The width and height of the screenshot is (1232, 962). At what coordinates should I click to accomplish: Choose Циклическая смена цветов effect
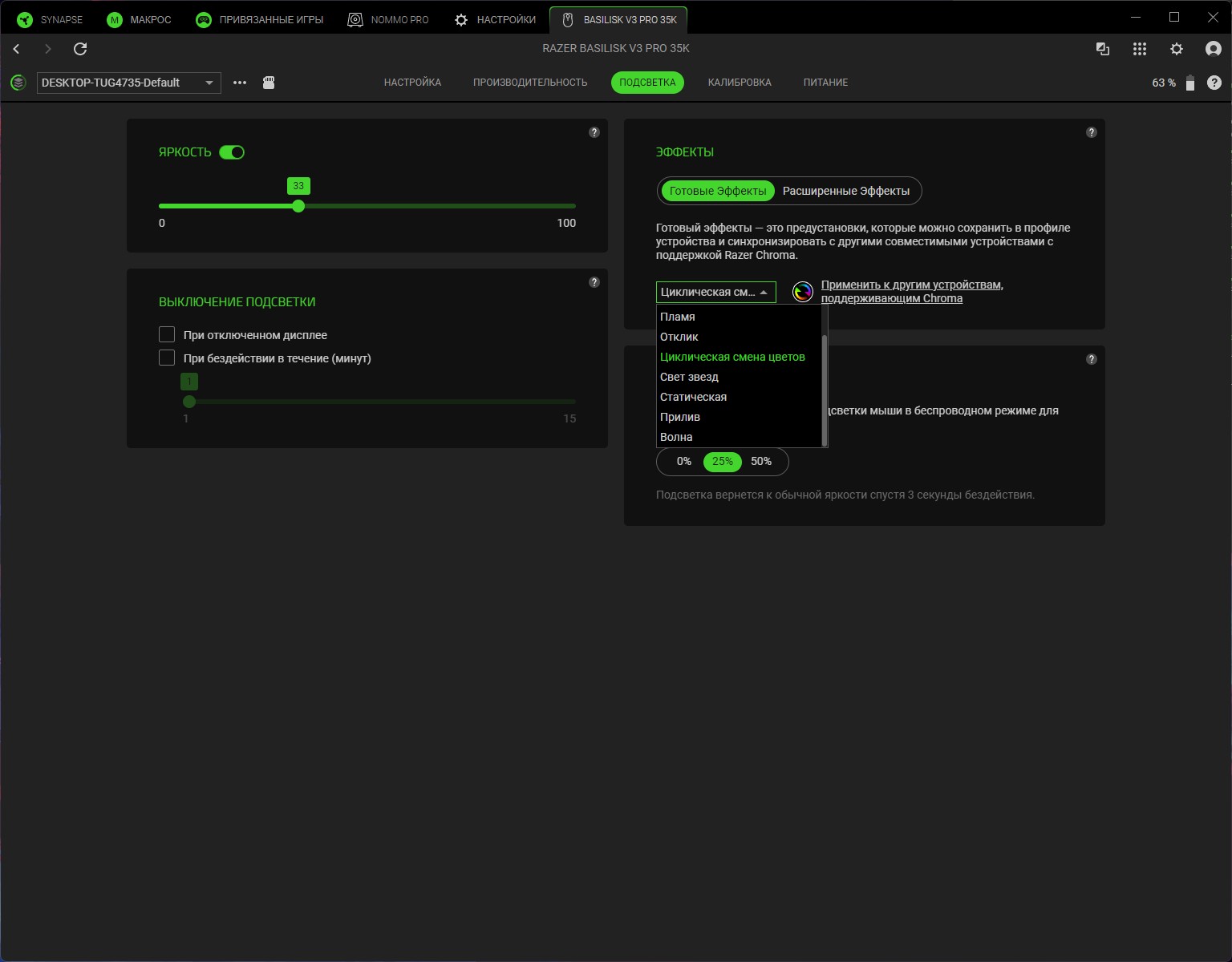tap(739, 357)
